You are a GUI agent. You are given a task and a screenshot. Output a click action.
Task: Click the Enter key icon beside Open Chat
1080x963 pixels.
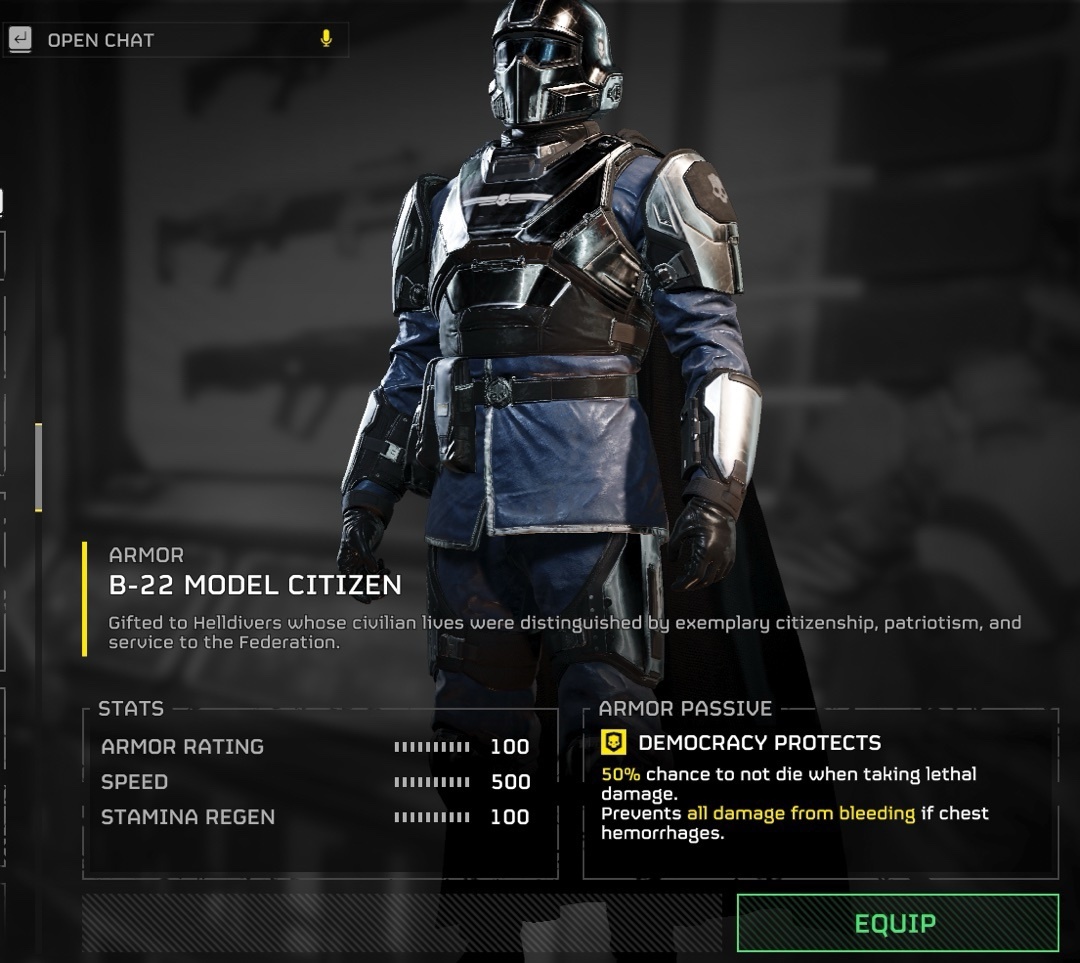20,39
